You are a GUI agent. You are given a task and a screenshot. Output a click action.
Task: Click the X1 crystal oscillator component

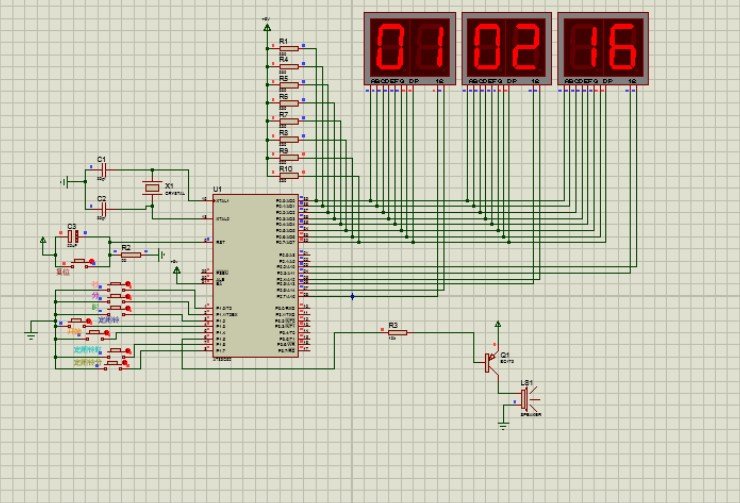pyautogui.click(x=151, y=188)
